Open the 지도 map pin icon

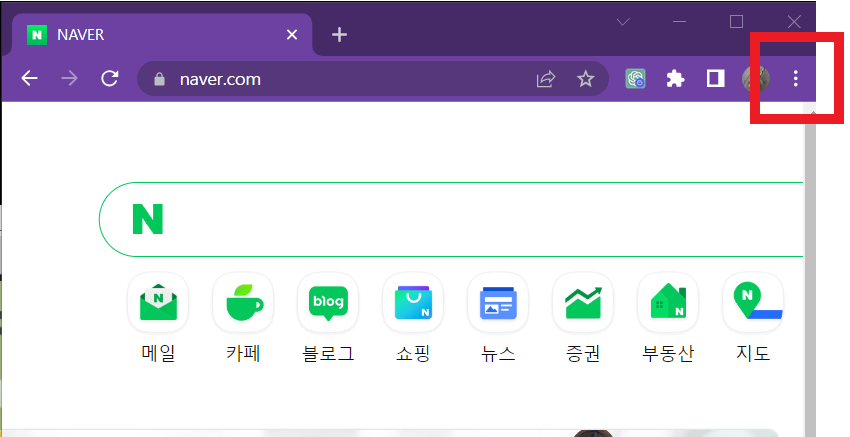pyautogui.click(x=753, y=302)
